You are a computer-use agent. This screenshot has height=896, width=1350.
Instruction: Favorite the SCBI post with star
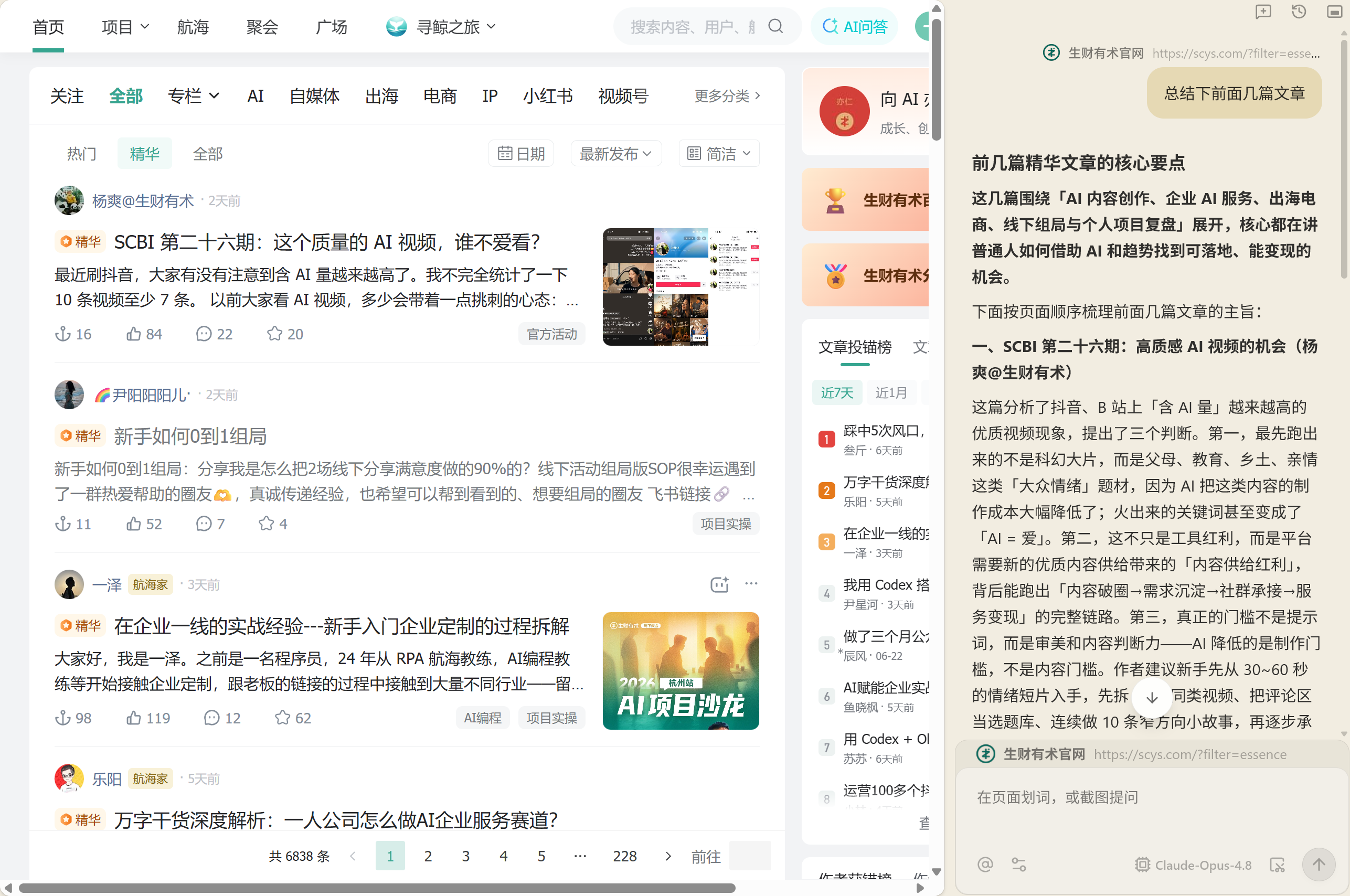[275, 334]
